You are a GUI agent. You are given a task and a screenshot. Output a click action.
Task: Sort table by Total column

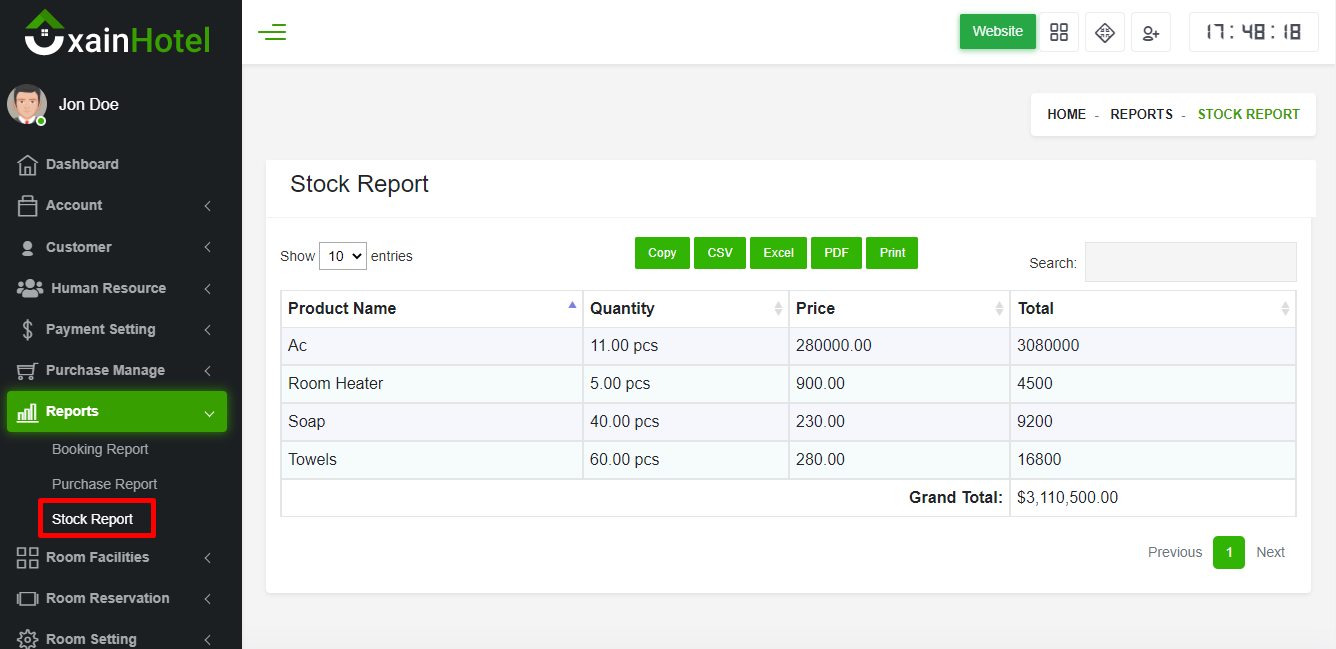pyautogui.click(x=1152, y=308)
